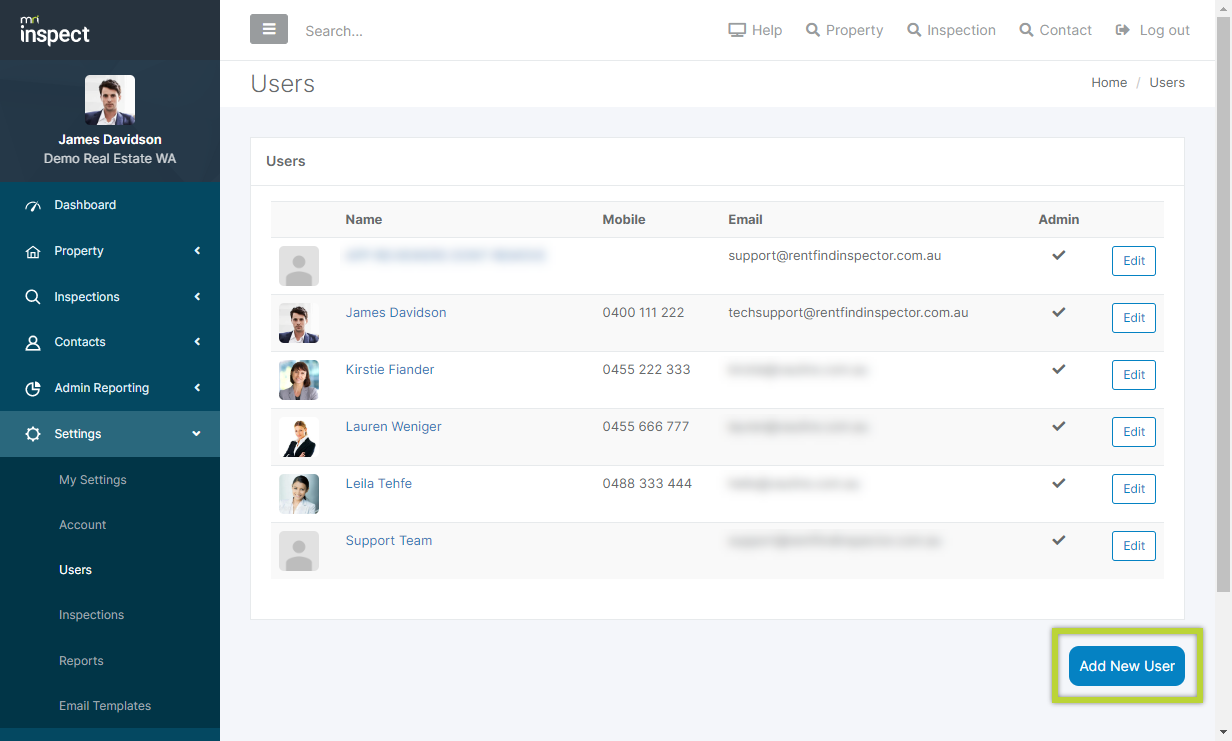Open Support Team name link
Image resolution: width=1232 pixels, height=741 pixels.
click(389, 541)
